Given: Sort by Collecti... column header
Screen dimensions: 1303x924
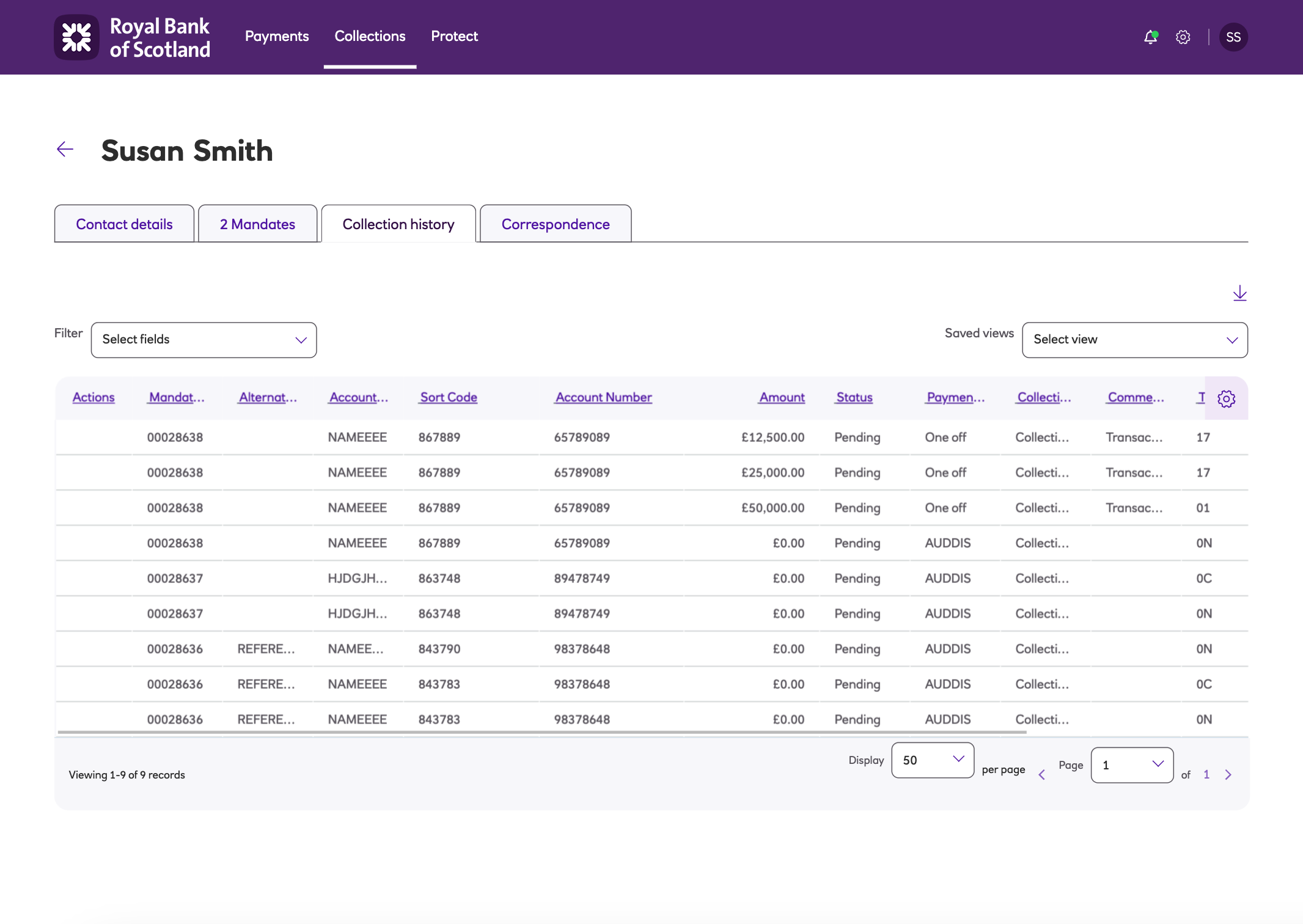Looking at the screenshot, I should pyautogui.click(x=1044, y=397).
